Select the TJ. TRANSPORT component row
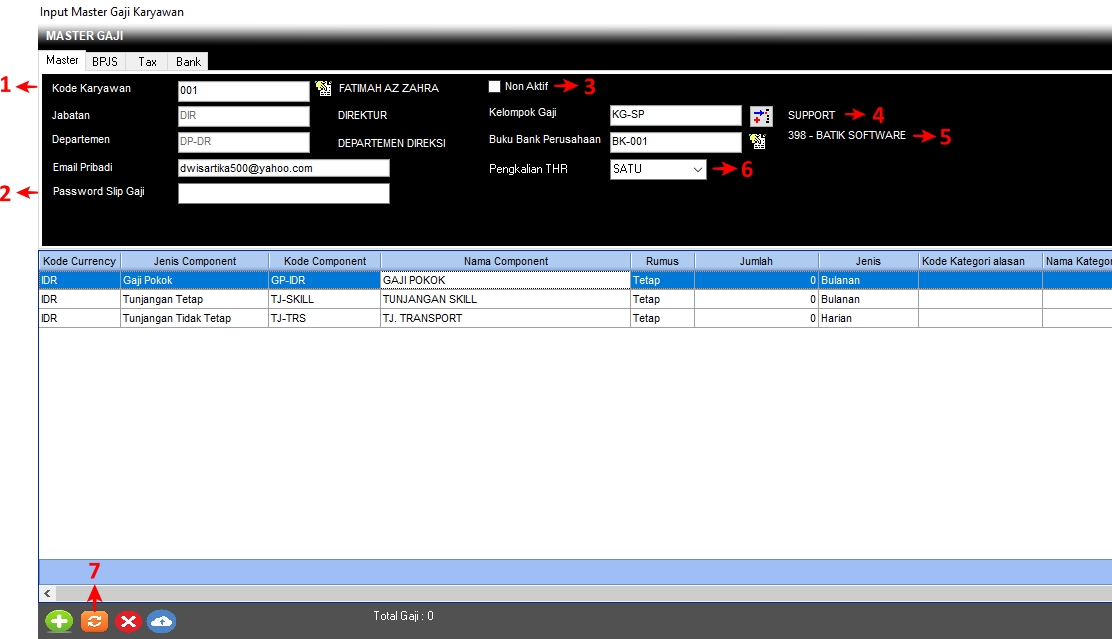The image size is (1112, 639). click(x=504, y=318)
